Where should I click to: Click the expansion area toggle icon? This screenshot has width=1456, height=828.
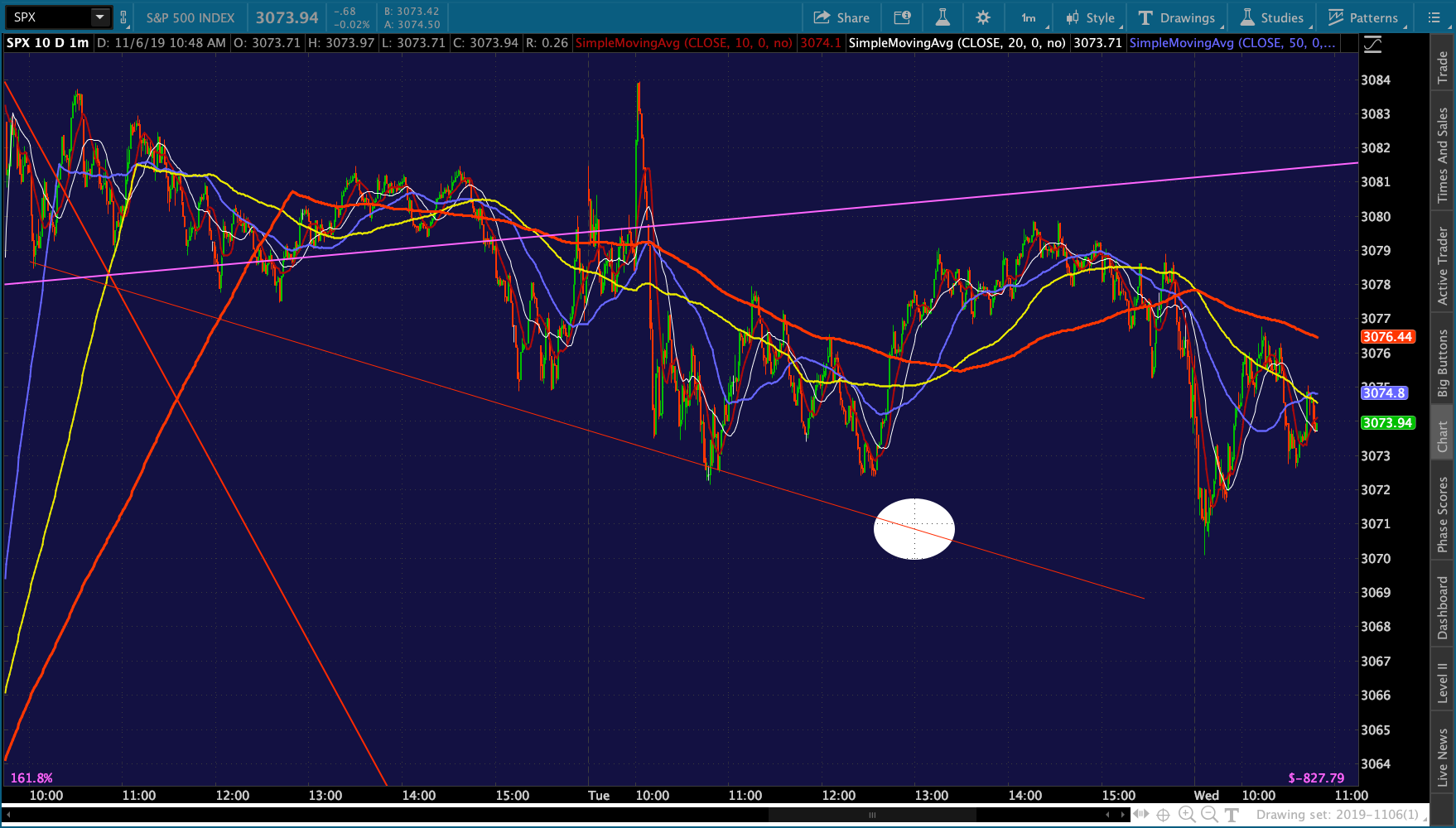pyautogui.click(x=1141, y=815)
